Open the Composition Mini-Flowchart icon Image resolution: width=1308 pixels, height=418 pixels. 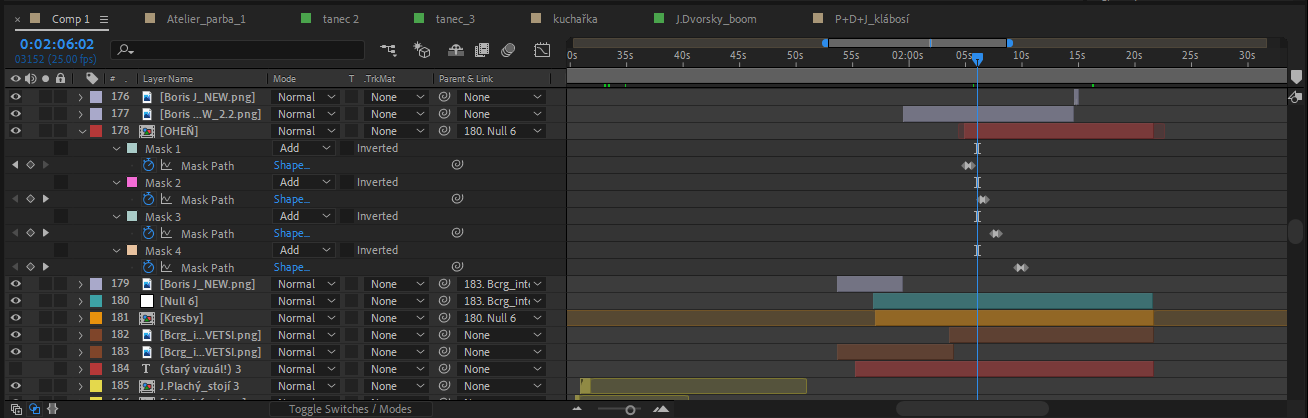pos(388,49)
